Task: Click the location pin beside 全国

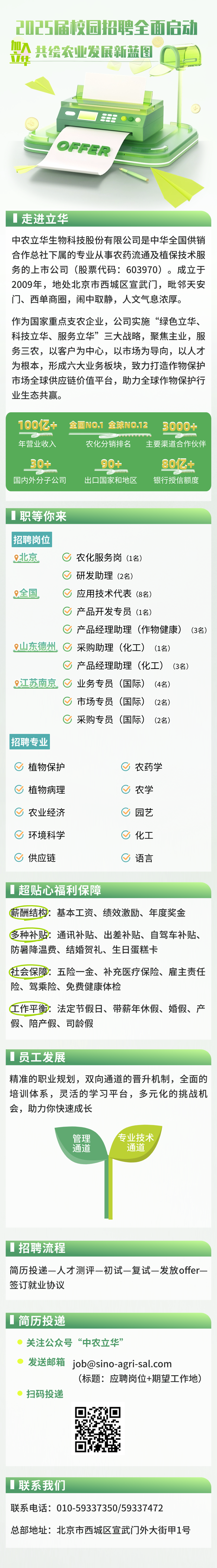Action: tap(16, 594)
